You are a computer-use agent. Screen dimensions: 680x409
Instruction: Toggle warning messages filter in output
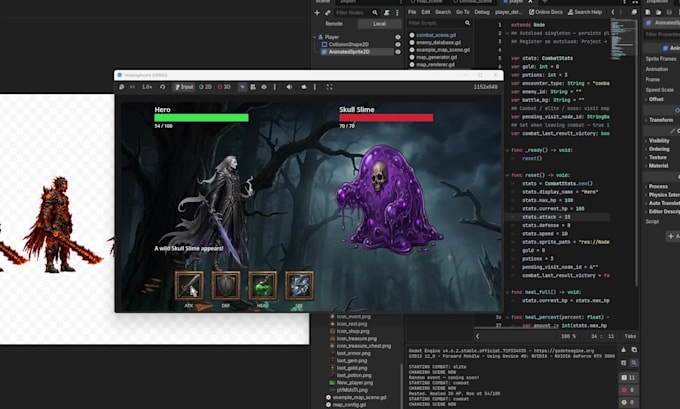[628, 402]
